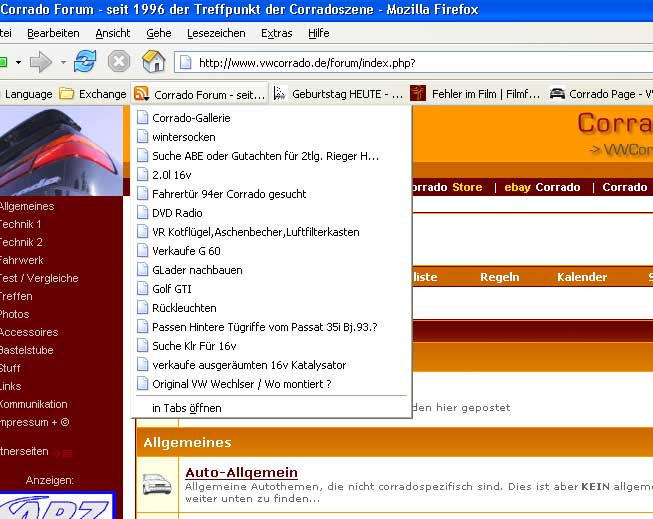This screenshot has width=653, height=519.
Task: Open Kalender in forum navigation
Action: coord(582,277)
